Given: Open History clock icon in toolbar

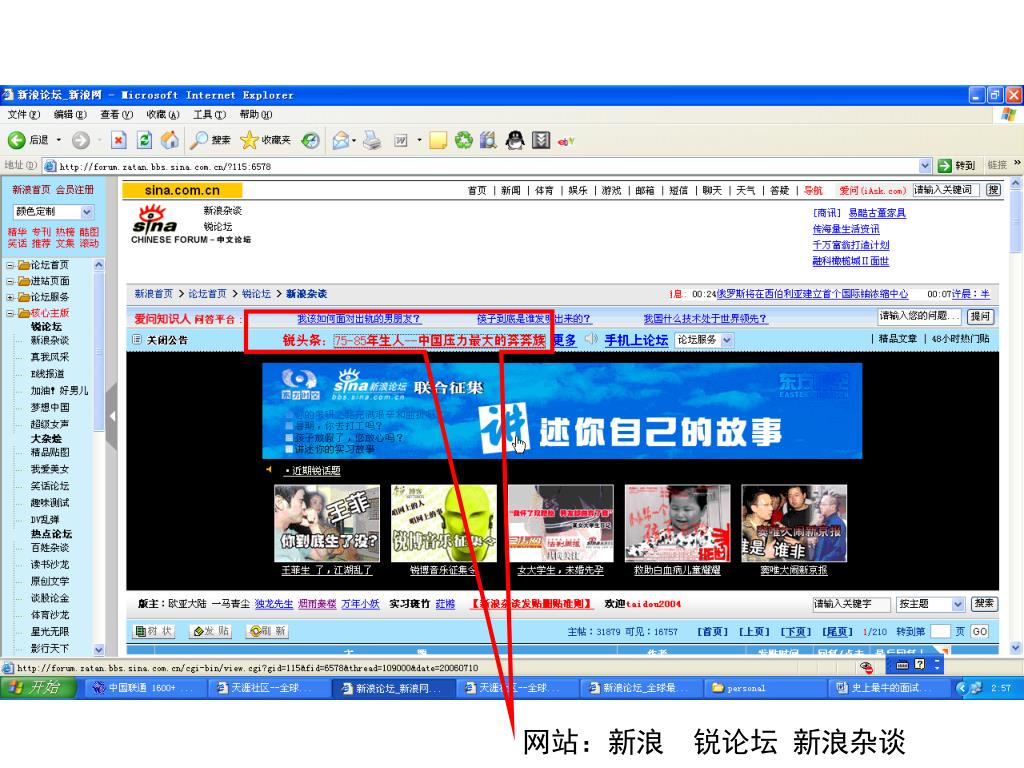Looking at the screenshot, I should pos(311,140).
